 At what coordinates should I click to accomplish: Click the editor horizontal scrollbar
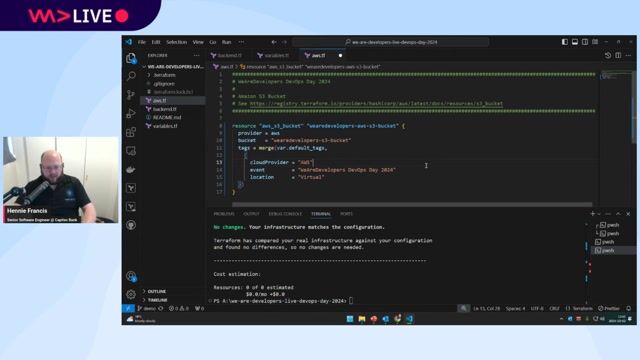tap(412, 204)
